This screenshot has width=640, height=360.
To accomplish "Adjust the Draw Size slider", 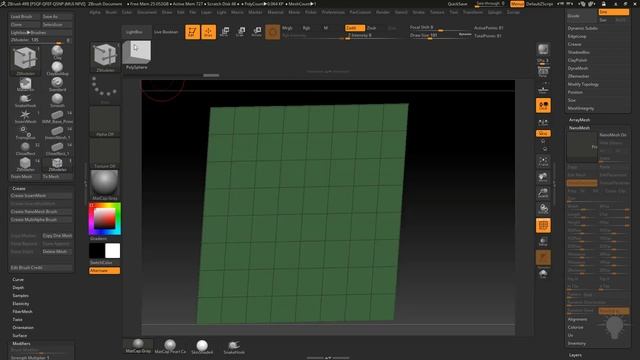I will point(440,36).
